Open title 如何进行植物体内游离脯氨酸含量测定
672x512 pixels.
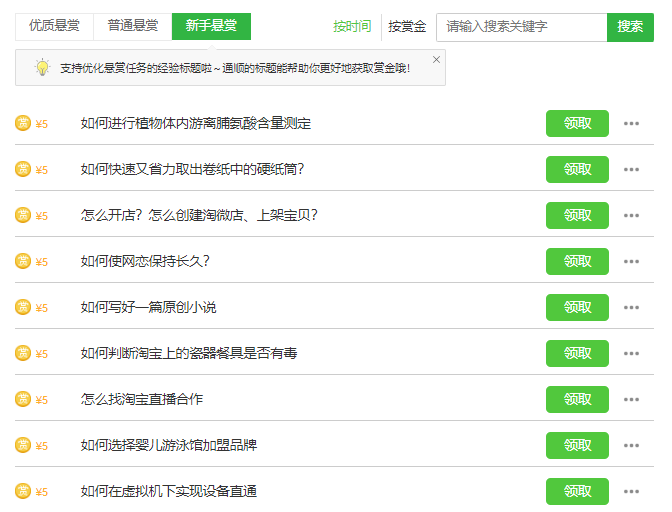point(196,123)
